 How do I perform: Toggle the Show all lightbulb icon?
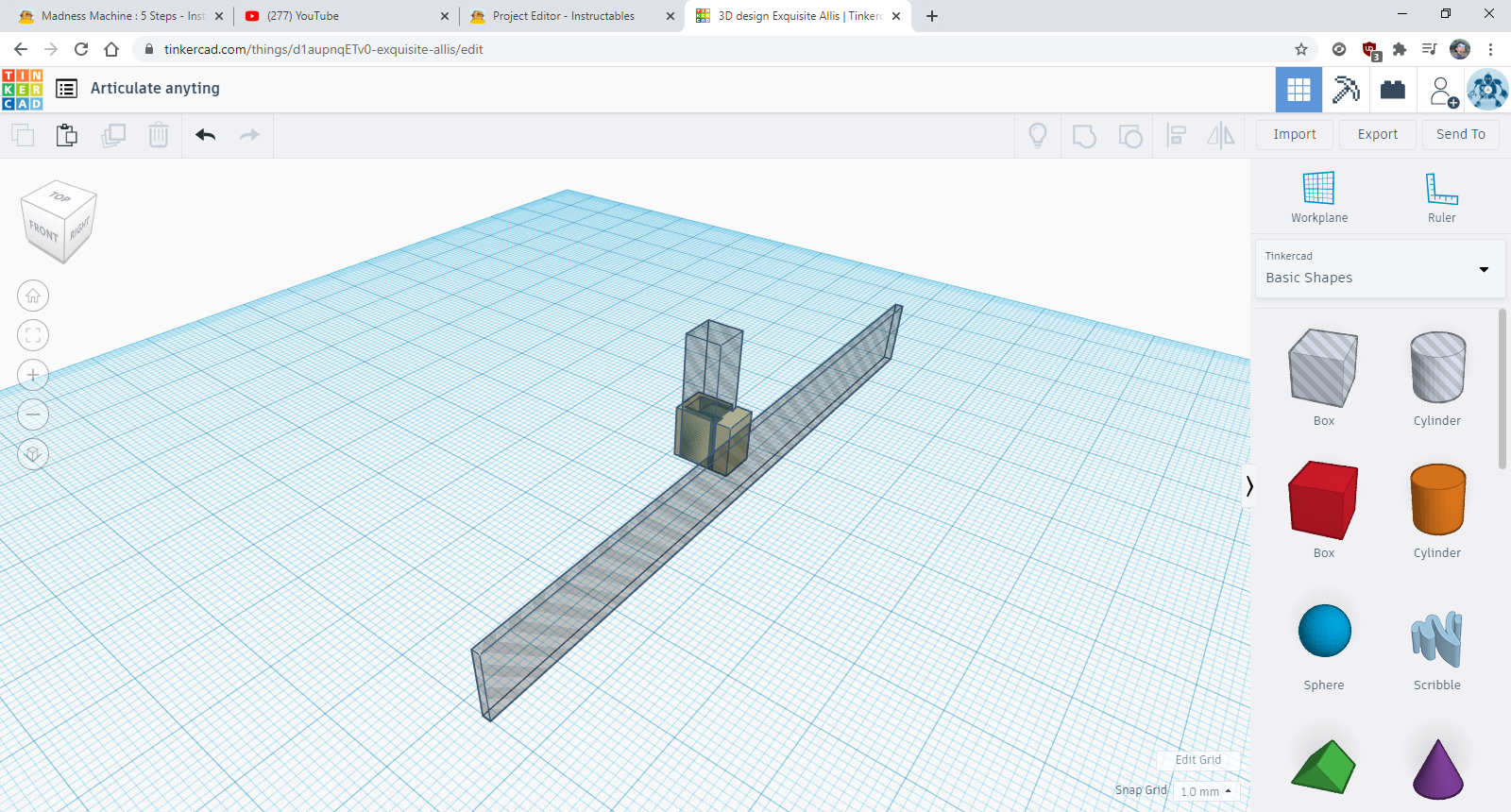[1038, 136]
